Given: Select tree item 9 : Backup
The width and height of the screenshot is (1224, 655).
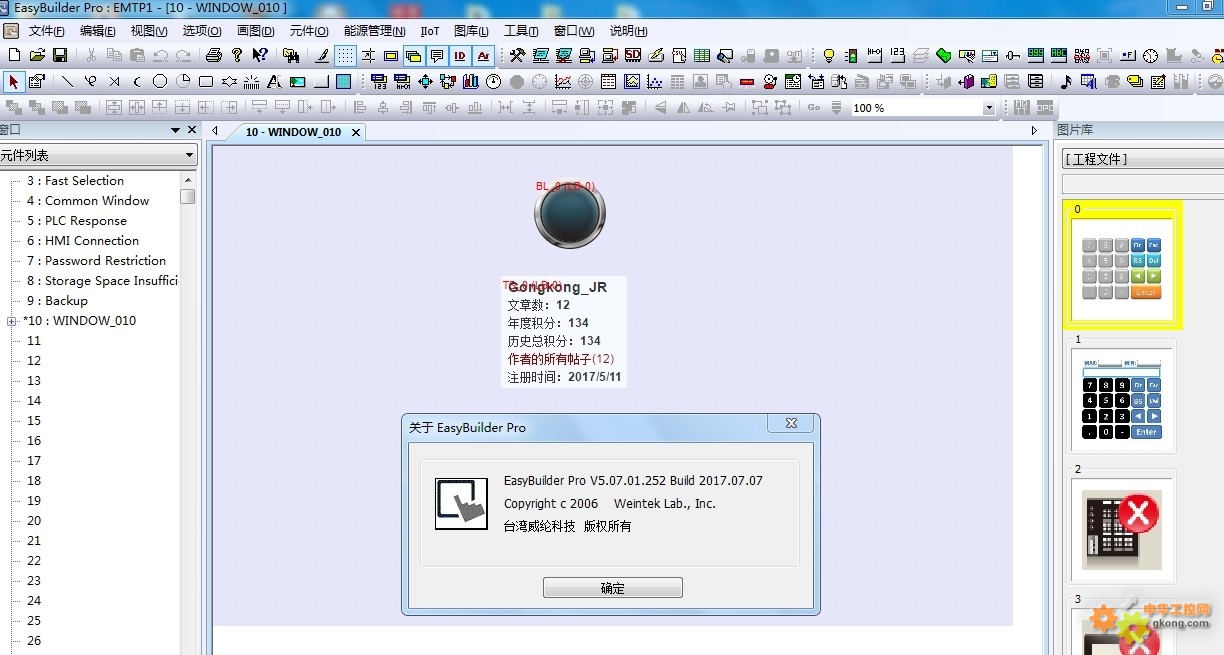Looking at the screenshot, I should coord(57,301).
